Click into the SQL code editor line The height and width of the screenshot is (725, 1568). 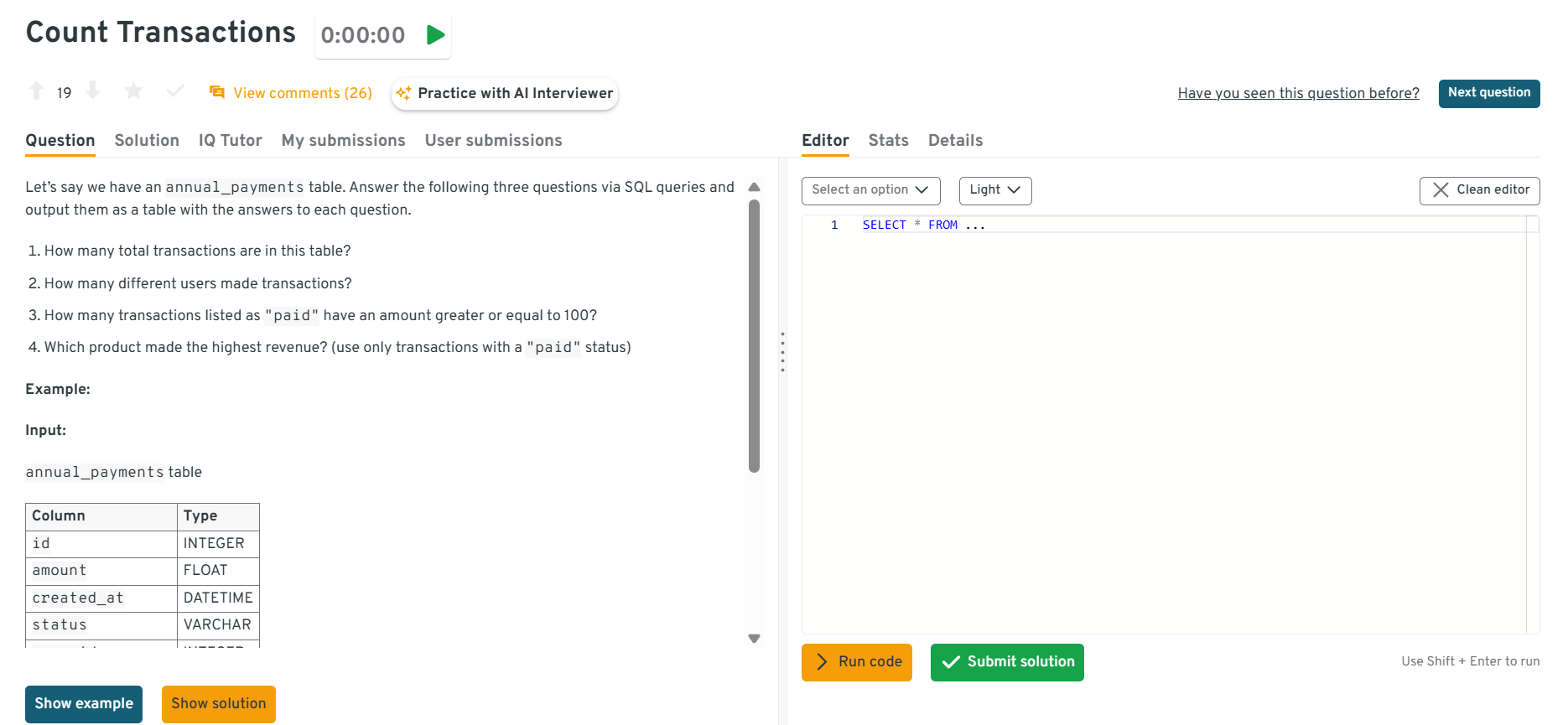coord(1174,225)
